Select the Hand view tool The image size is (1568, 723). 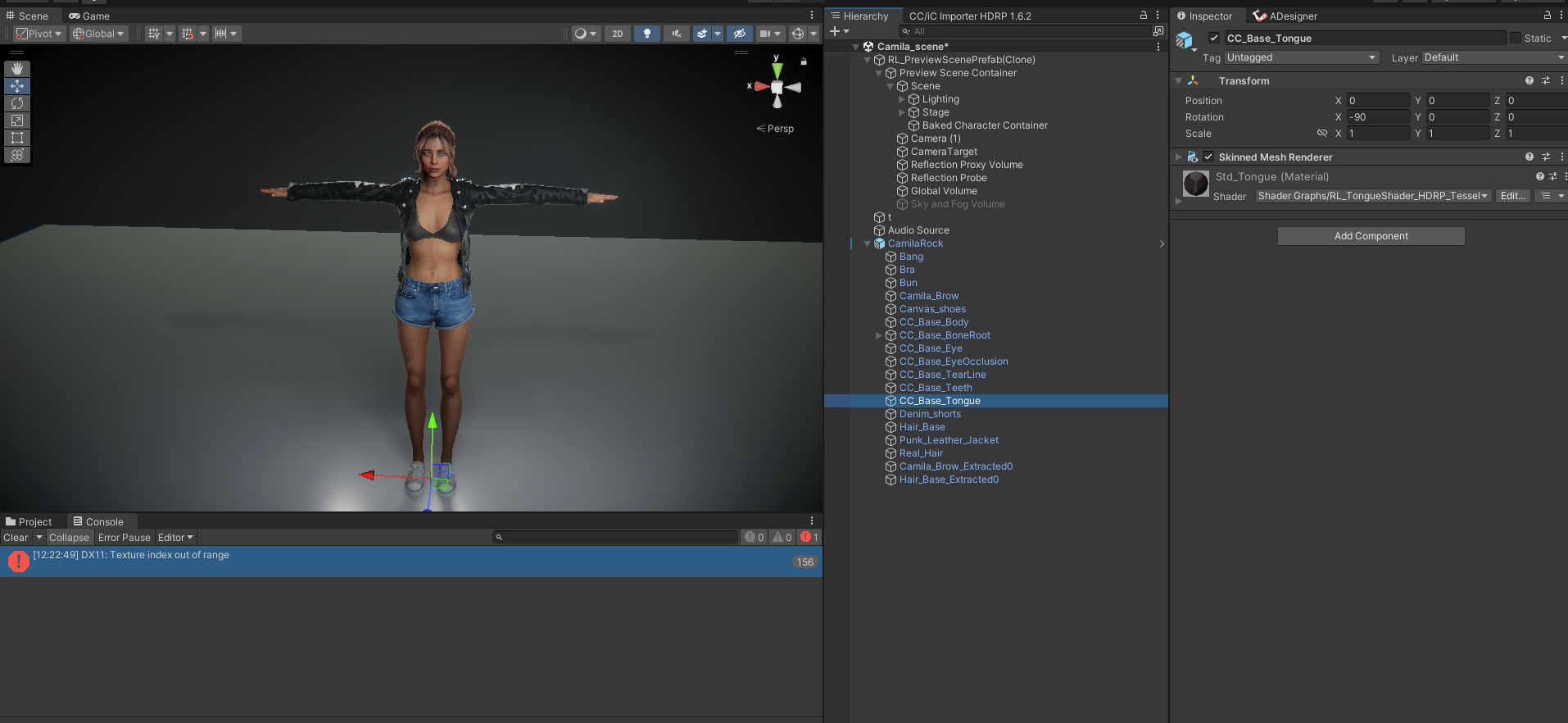coord(17,69)
